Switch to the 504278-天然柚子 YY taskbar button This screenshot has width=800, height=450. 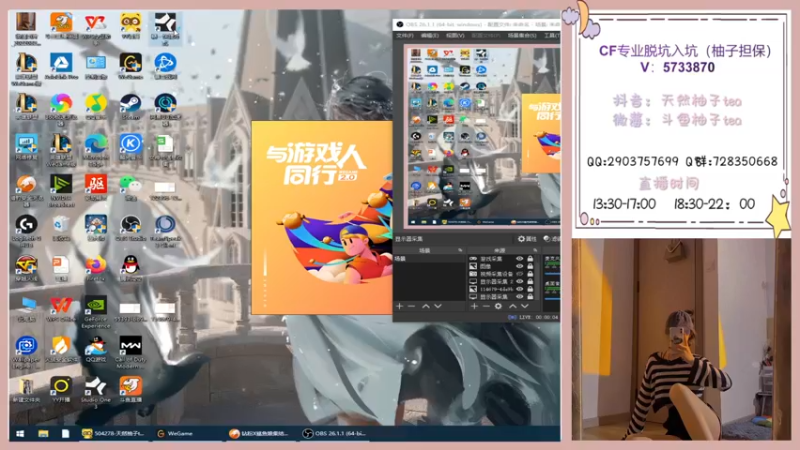point(113,434)
